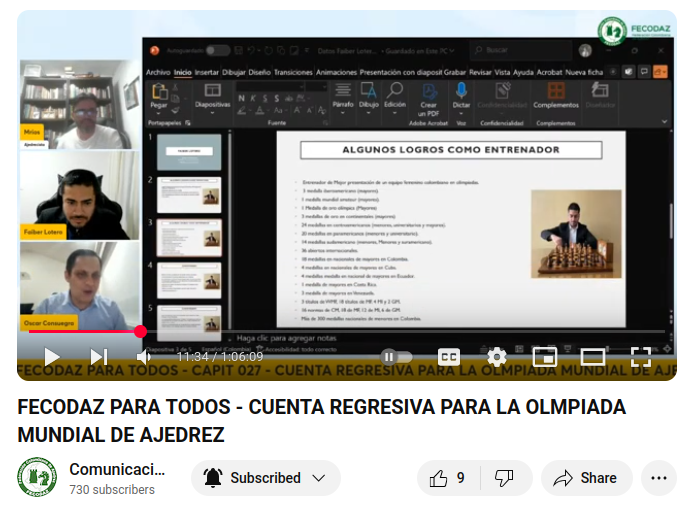
Task: Select slide 5 thumbnail
Action: click(x=189, y=322)
